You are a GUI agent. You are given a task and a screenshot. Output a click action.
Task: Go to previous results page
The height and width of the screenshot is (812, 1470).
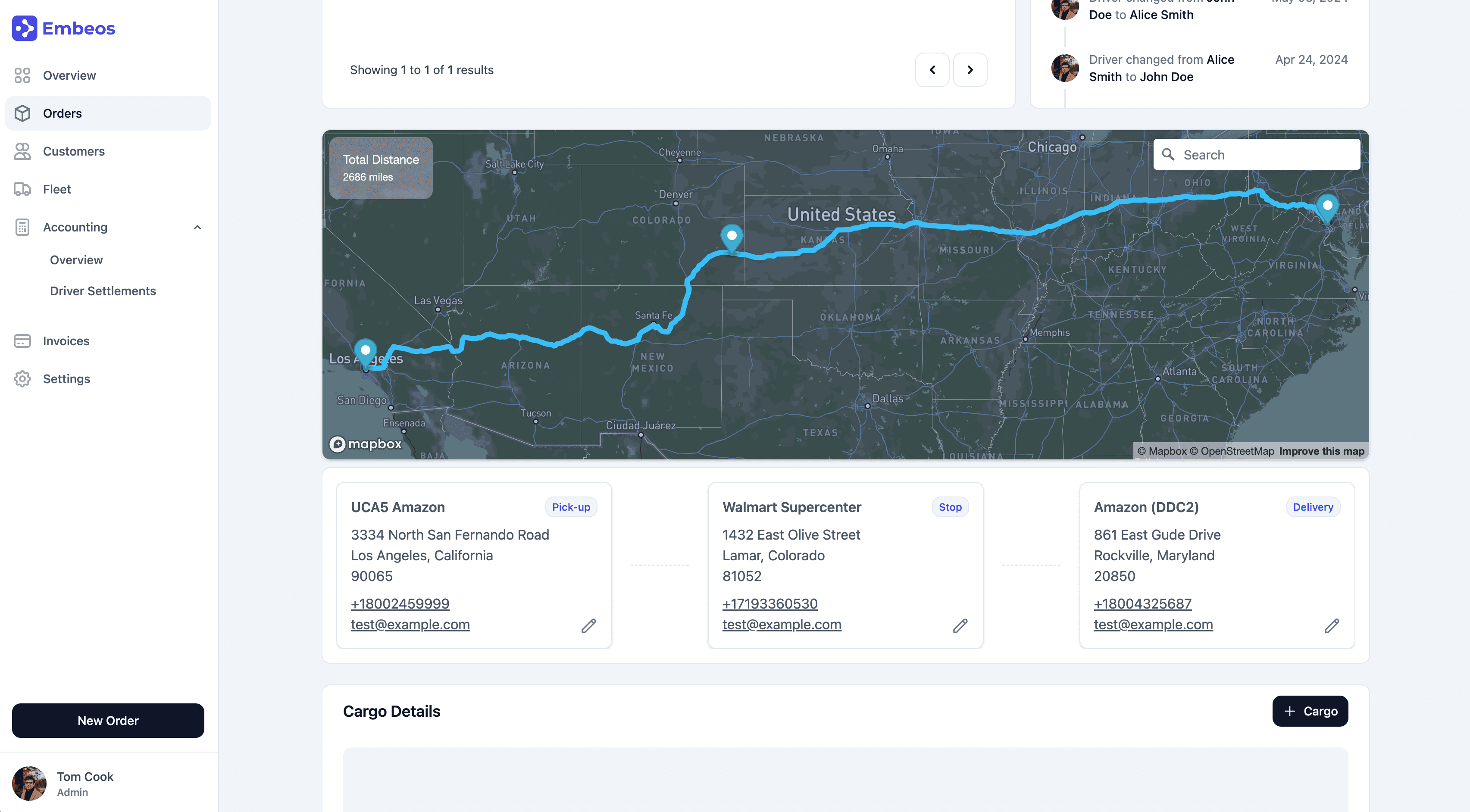(x=932, y=70)
